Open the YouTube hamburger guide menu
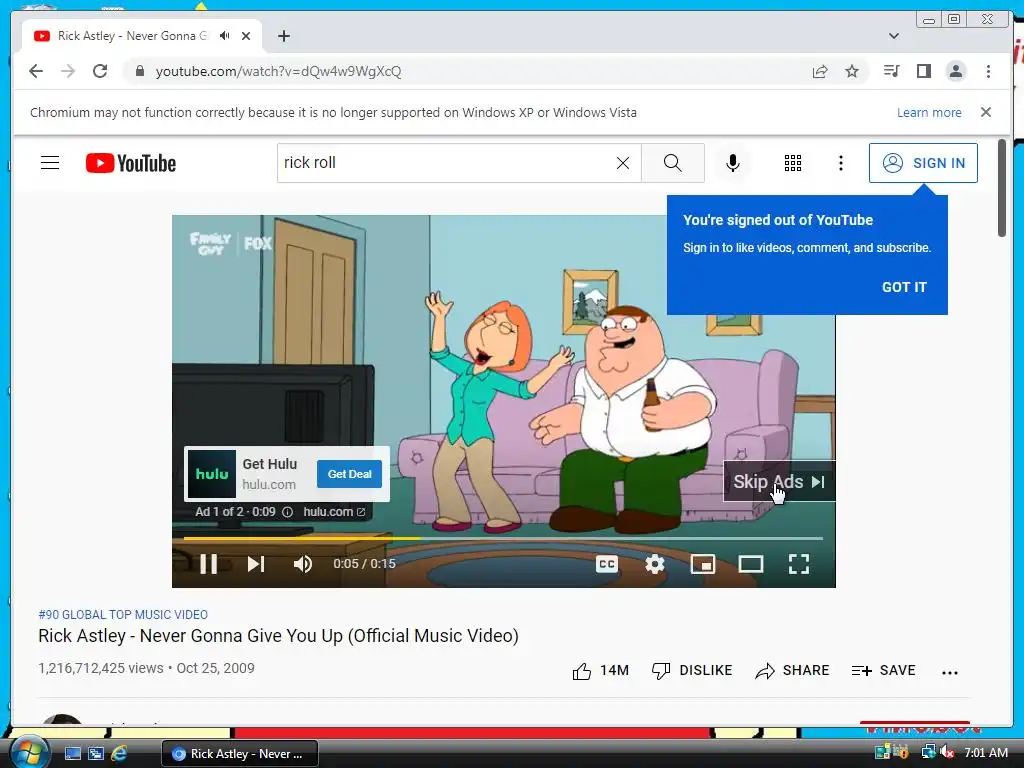This screenshot has height=768, width=1024. [50, 163]
